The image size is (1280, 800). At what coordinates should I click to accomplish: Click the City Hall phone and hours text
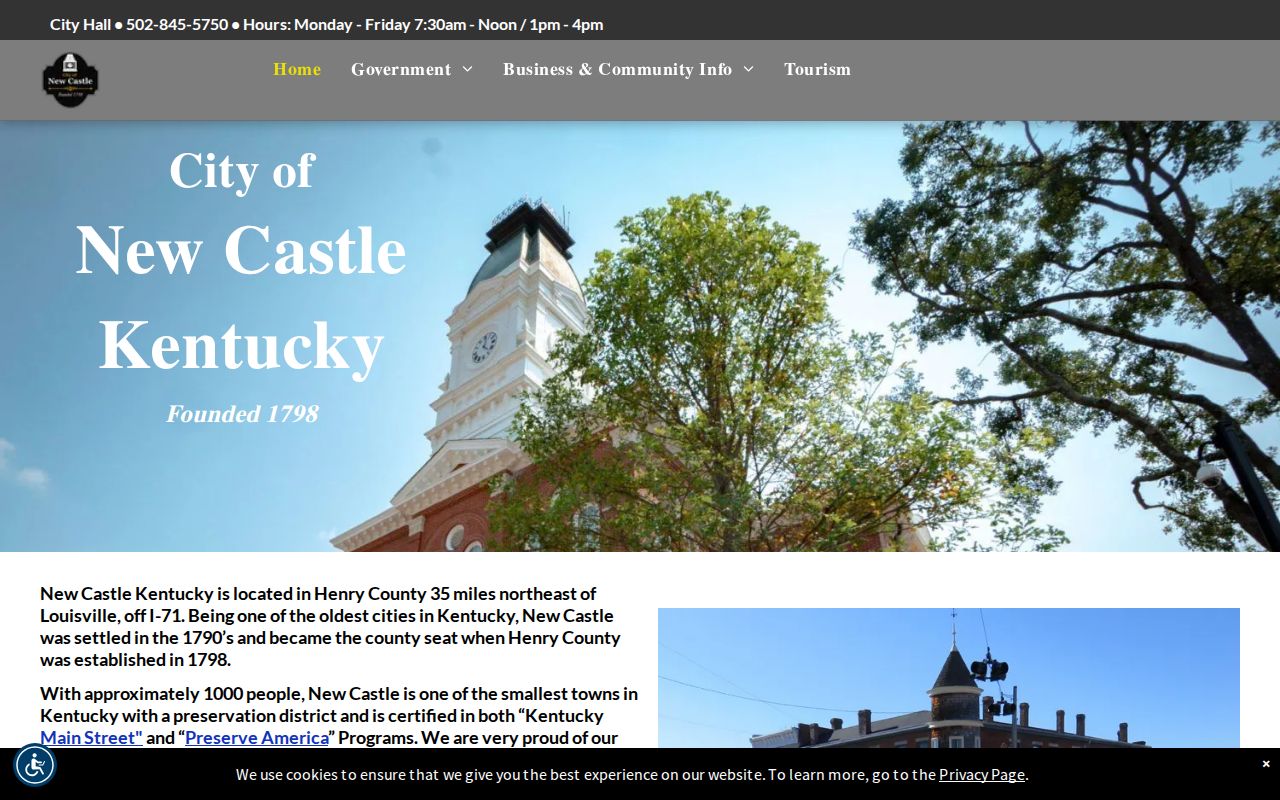pyautogui.click(x=327, y=24)
